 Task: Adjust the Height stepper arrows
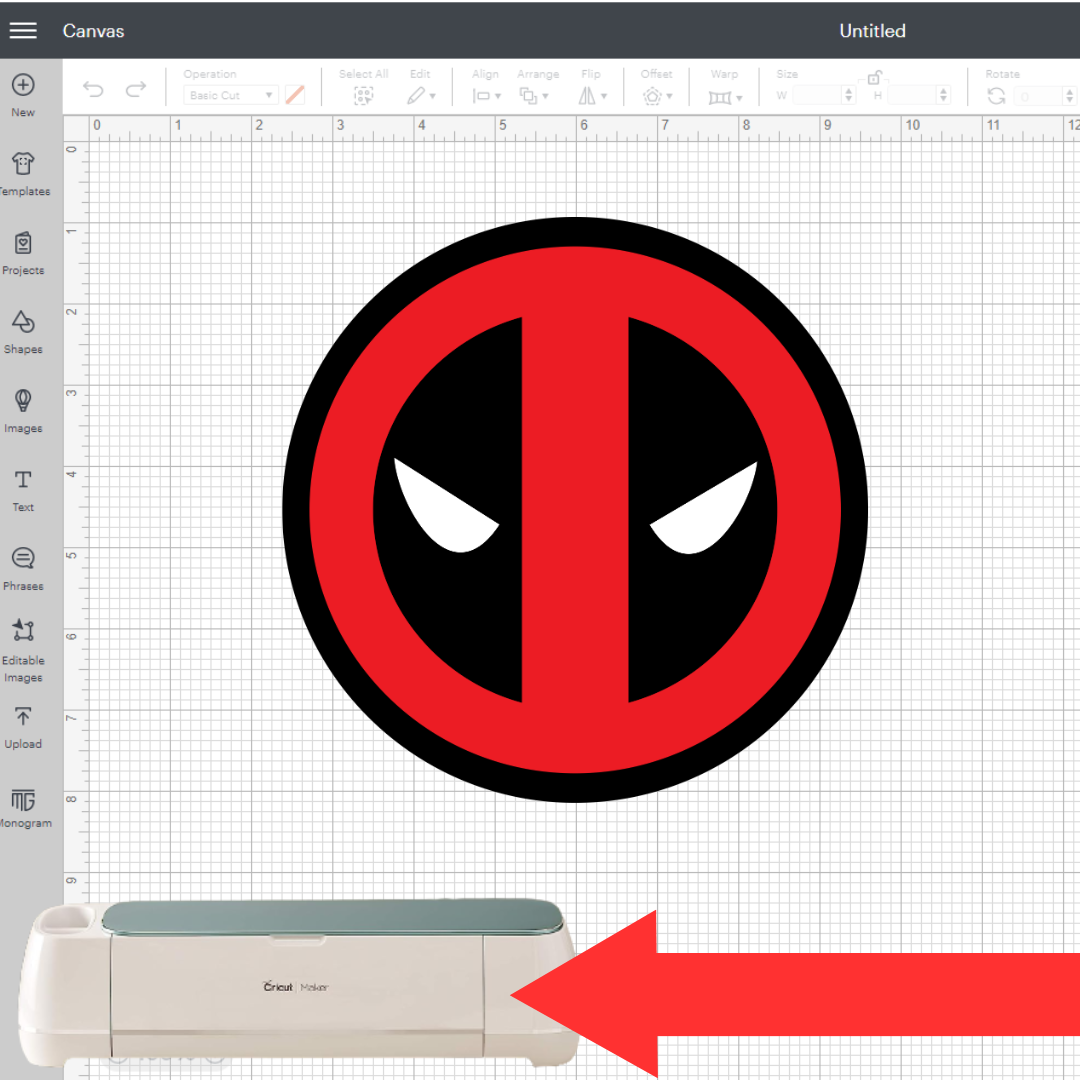tap(944, 95)
